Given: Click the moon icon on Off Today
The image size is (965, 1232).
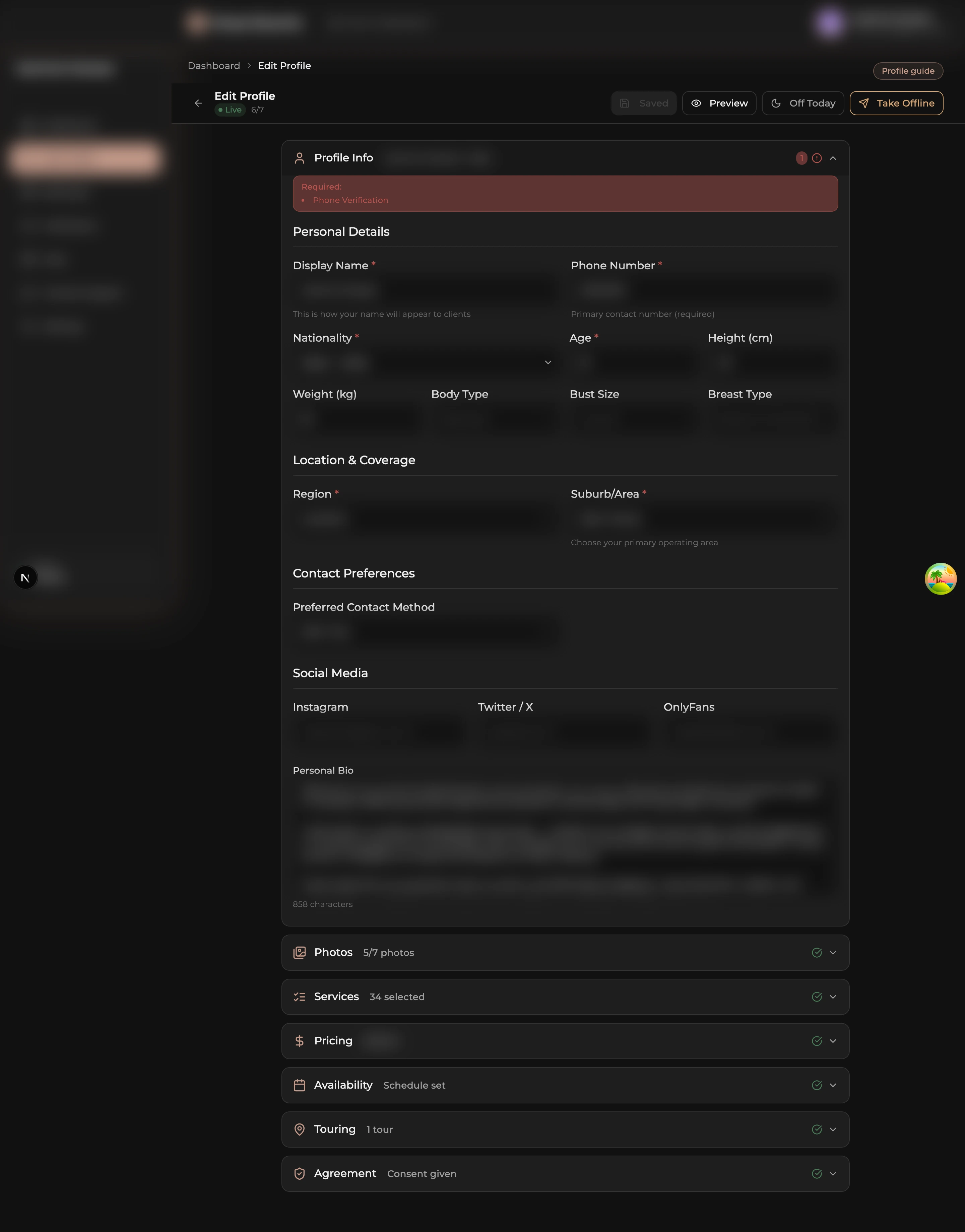Looking at the screenshot, I should tap(776, 103).
